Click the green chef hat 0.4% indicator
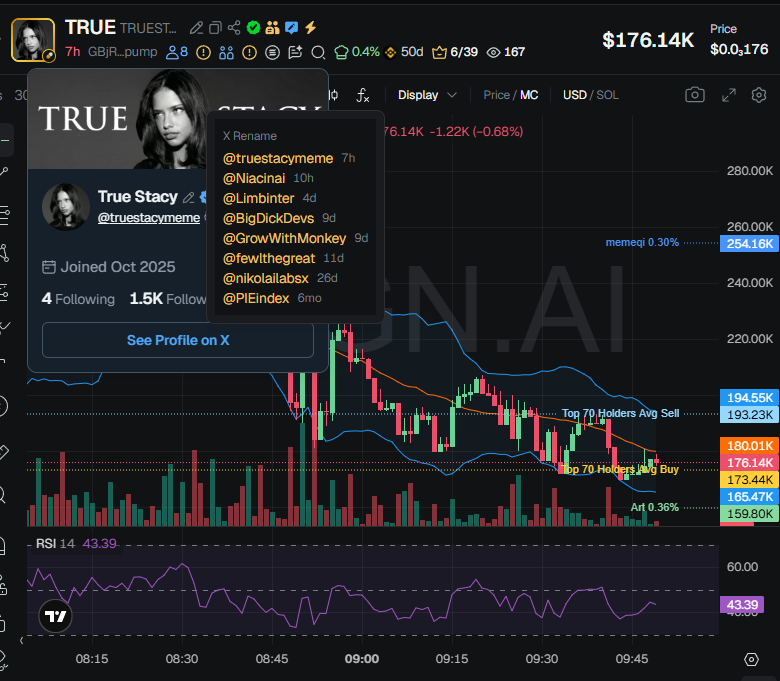This screenshot has width=780, height=681. [357, 52]
